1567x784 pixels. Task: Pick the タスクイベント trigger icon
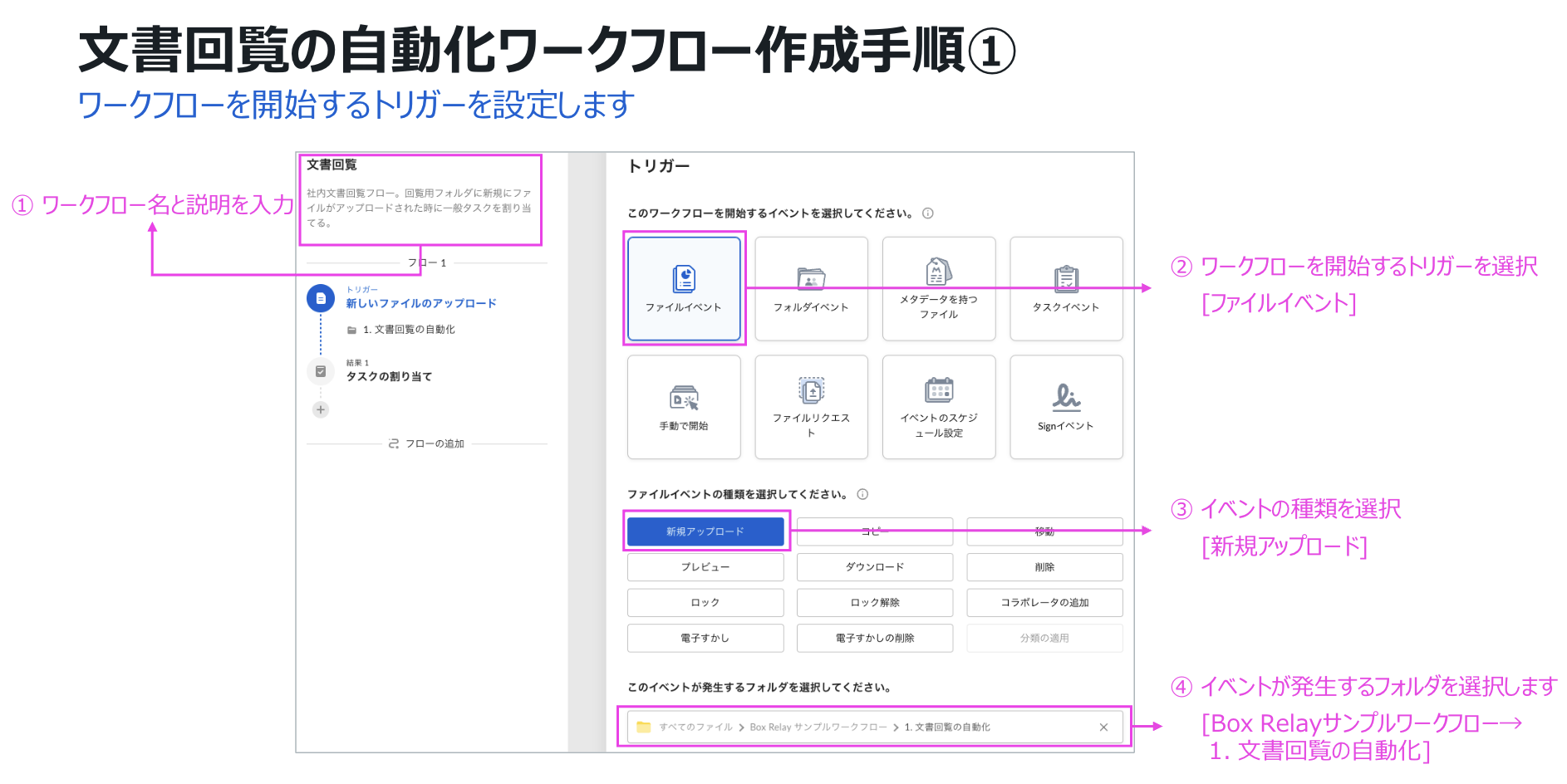point(1066,279)
